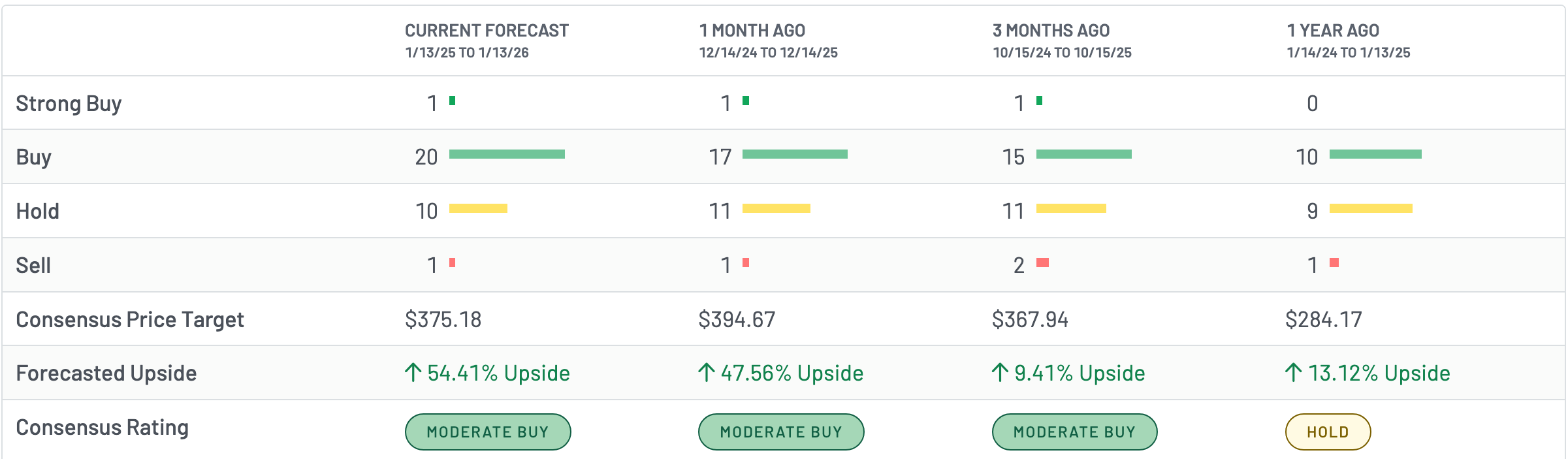Click the yellow HOLD rating badge
The width and height of the screenshot is (1568, 459).
tap(1328, 432)
